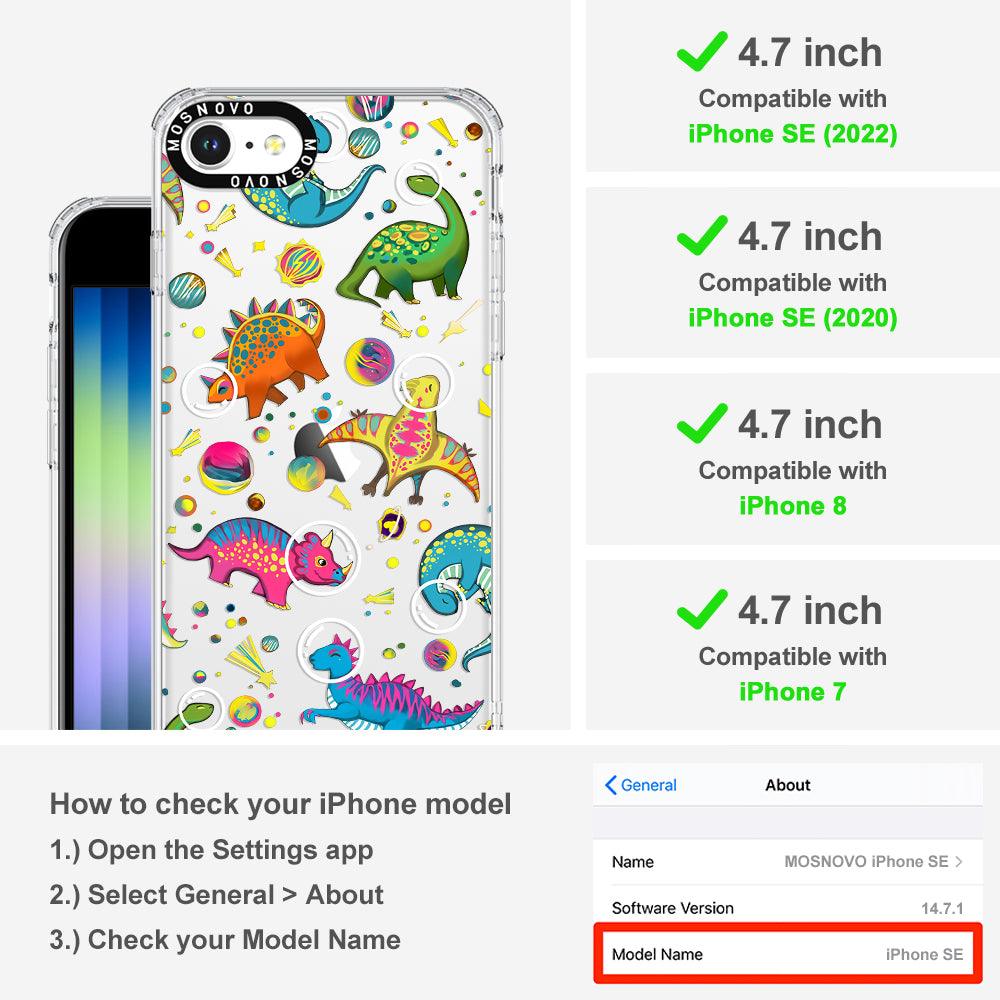Select the Name row showing MOSNOVO iPhone SE

(x=788, y=862)
